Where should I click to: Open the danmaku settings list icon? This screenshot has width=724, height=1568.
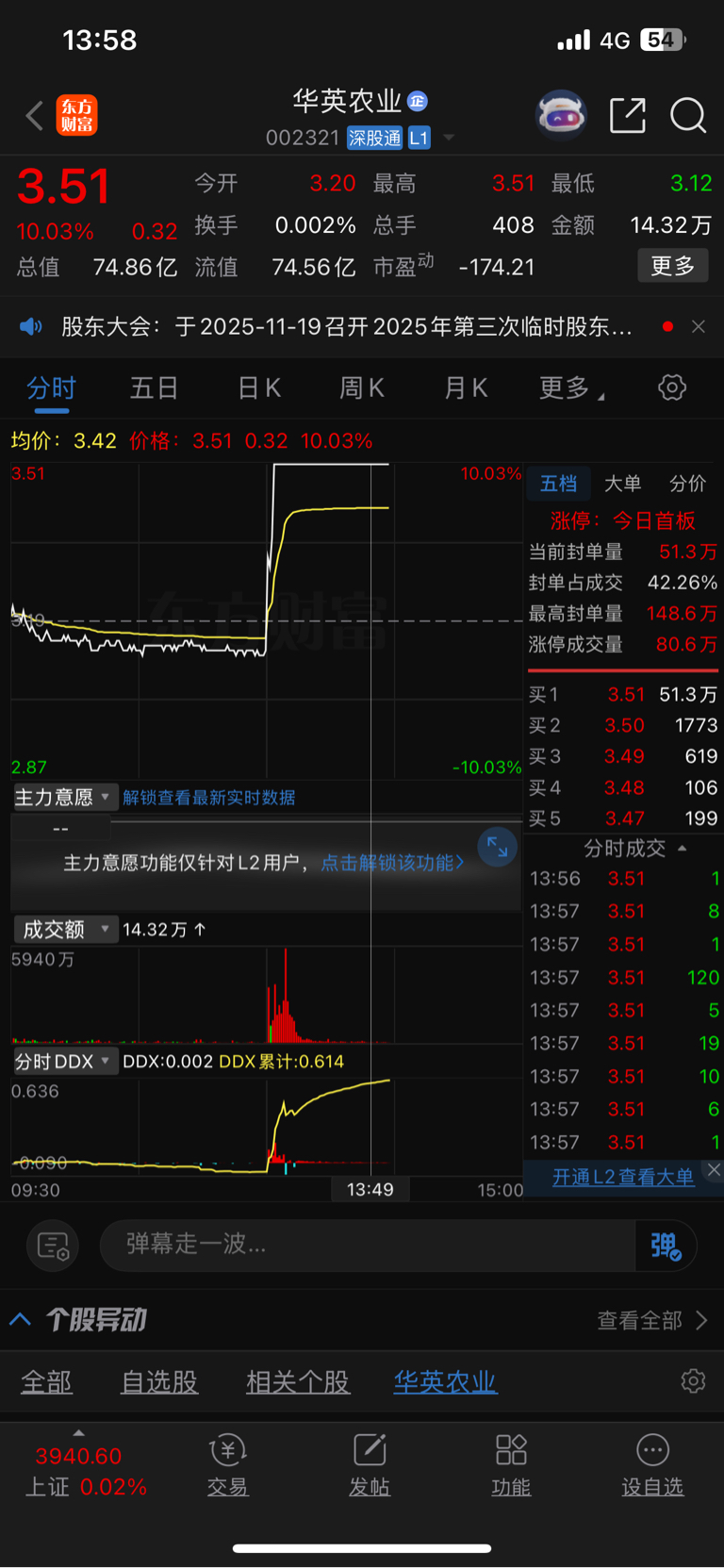pos(53,1246)
